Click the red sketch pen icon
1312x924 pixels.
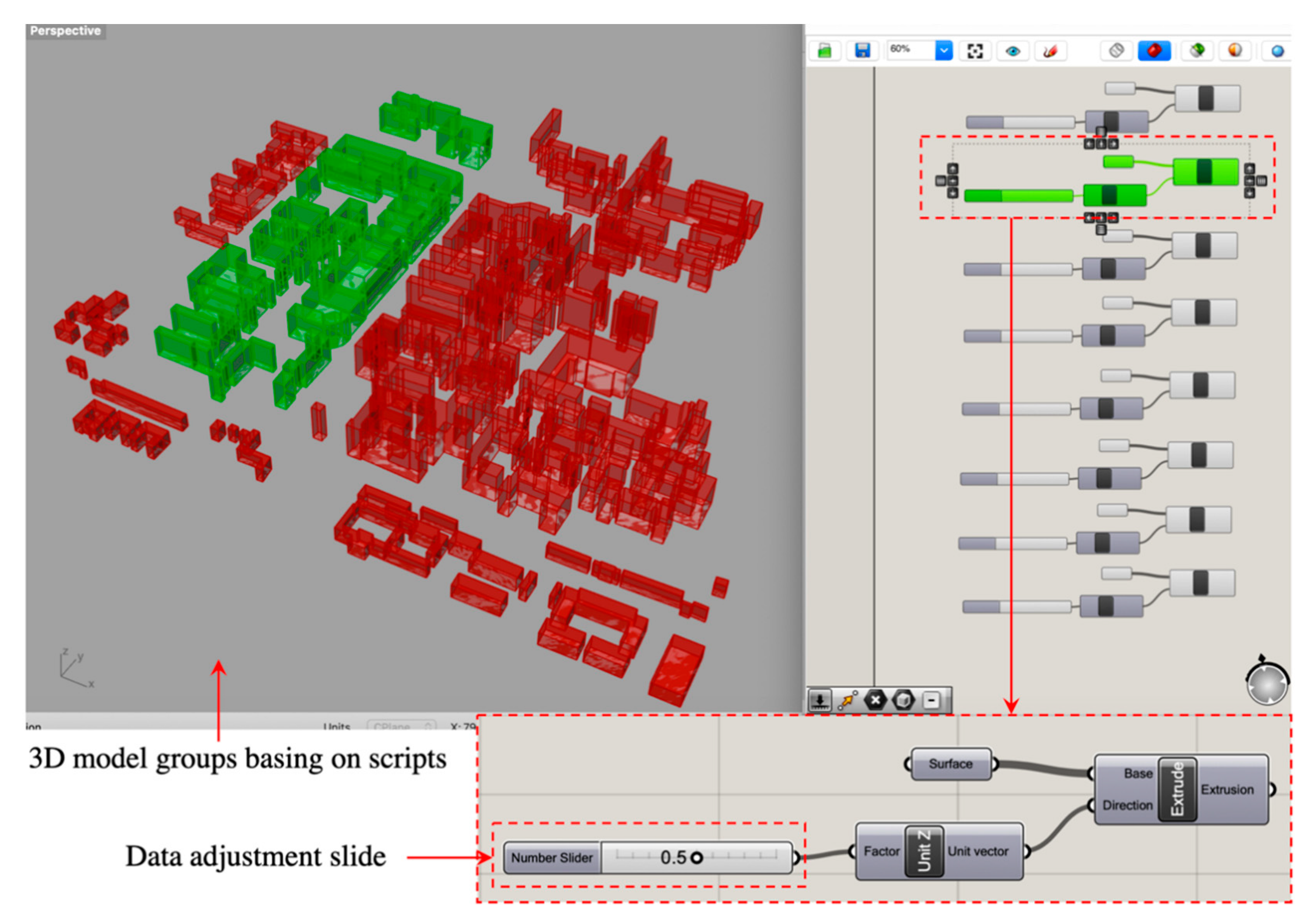(1050, 51)
